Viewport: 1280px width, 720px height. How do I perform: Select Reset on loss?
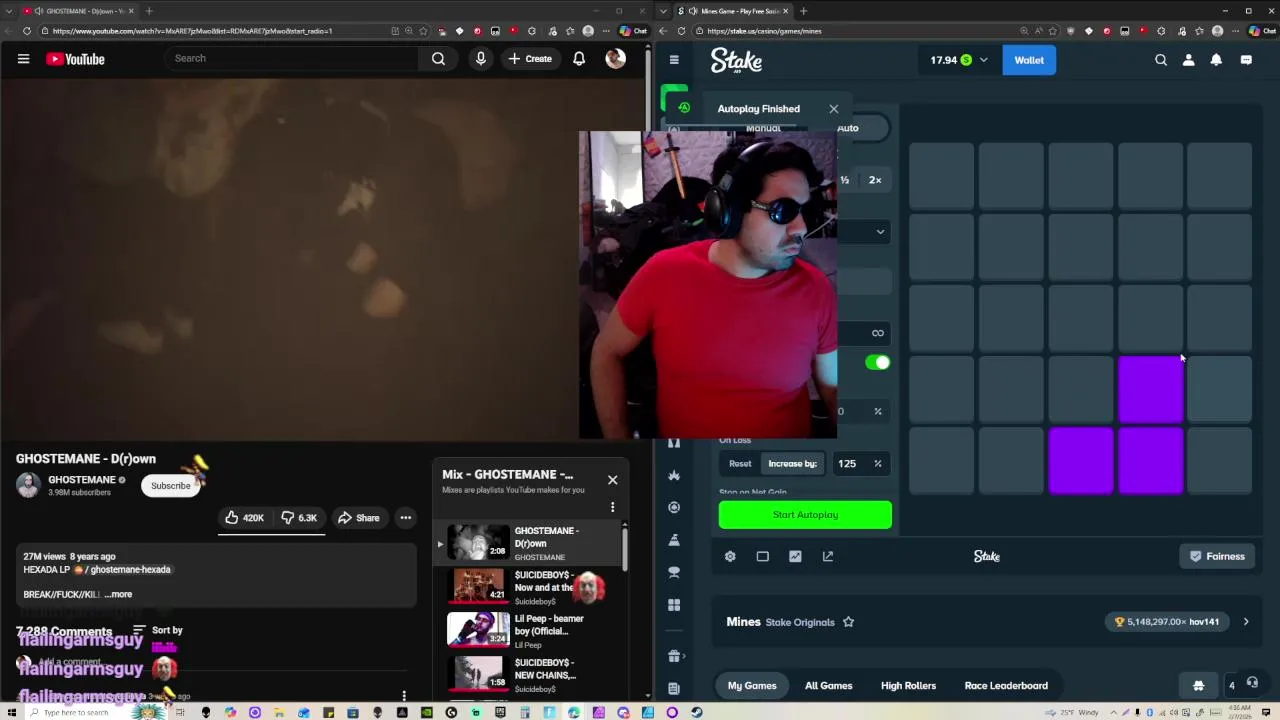point(740,464)
